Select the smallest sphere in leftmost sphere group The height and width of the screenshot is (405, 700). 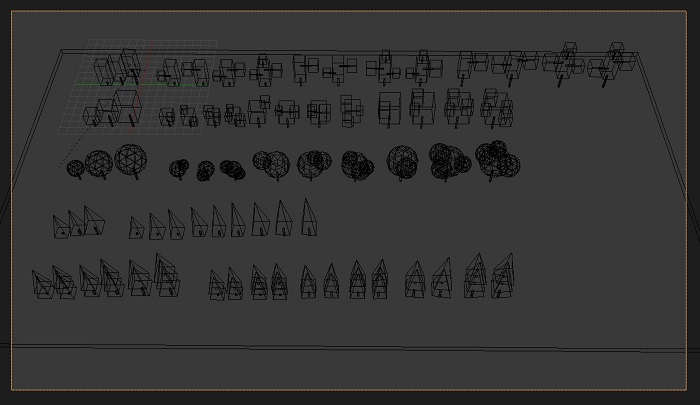75,168
